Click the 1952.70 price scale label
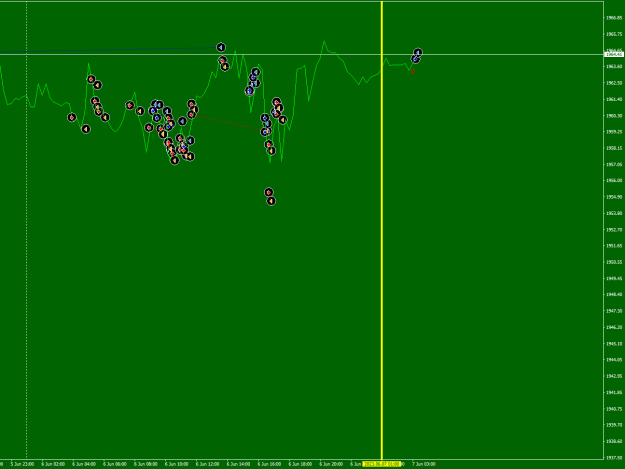Viewport: 625px width, 469px height. (x=614, y=230)
